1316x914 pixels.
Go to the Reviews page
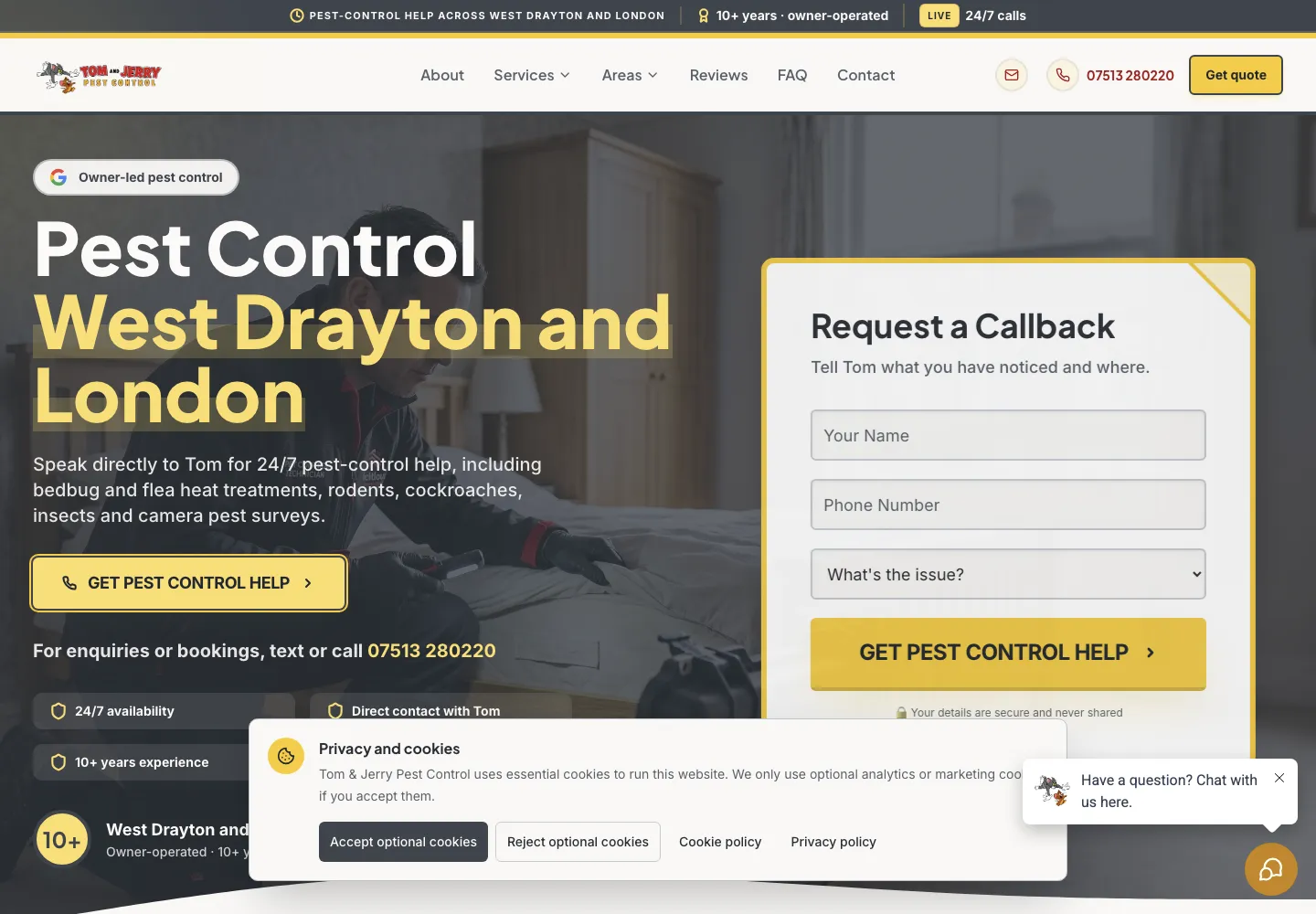click(718, 75)
